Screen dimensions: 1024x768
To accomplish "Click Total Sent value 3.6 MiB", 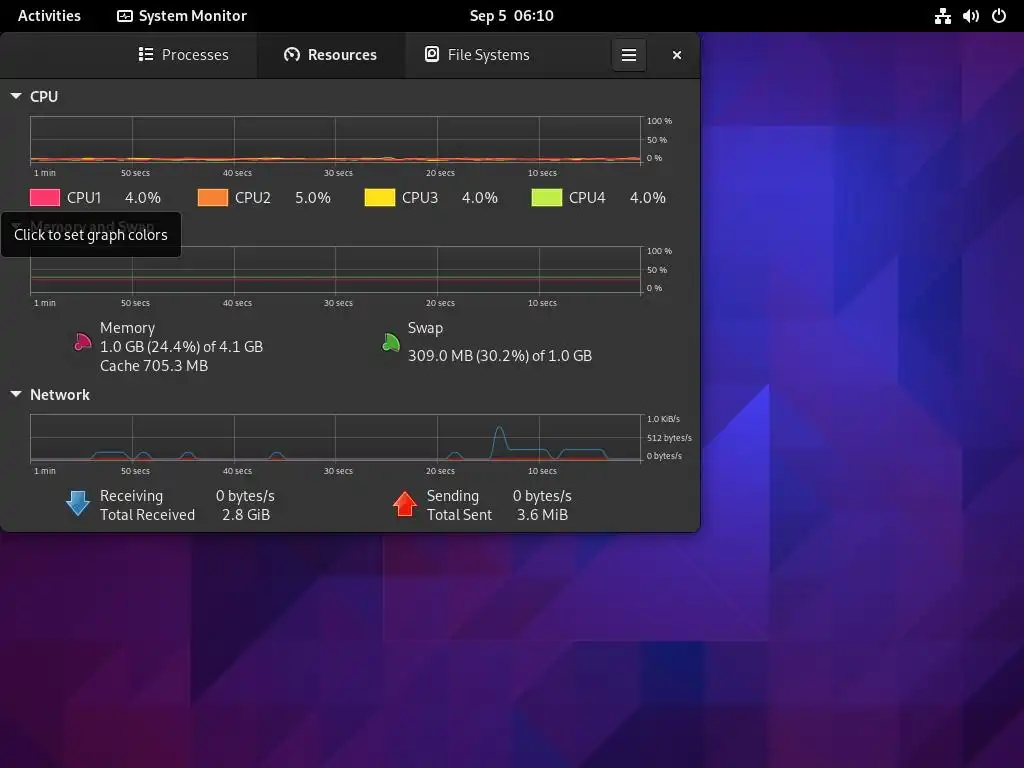I will (x=542, y=515).
